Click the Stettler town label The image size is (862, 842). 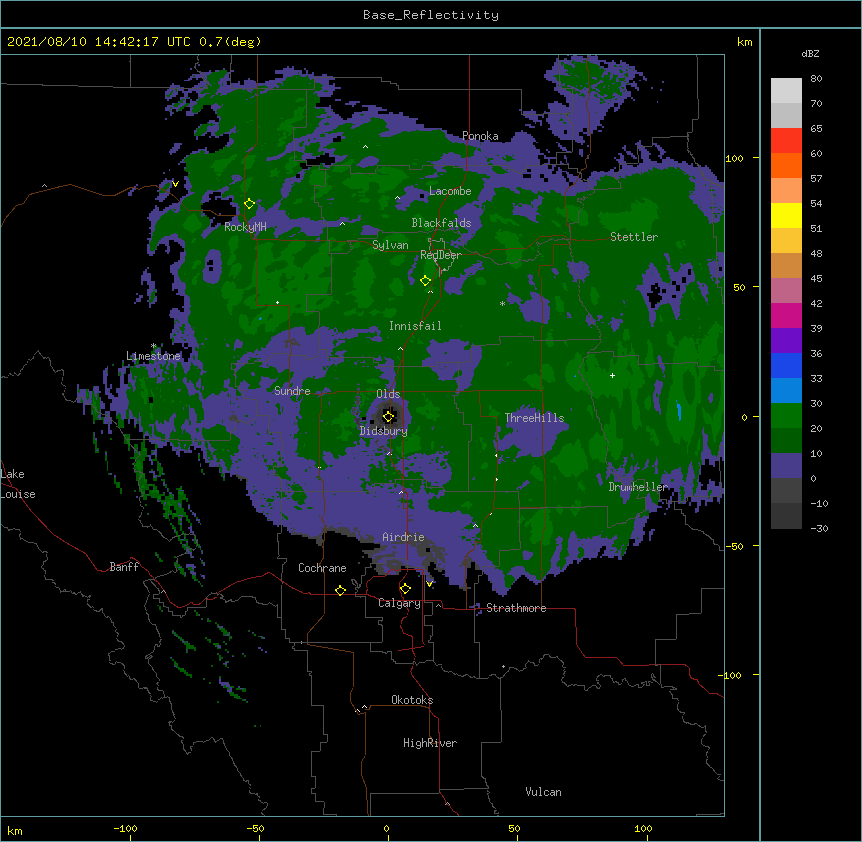coord(634,237)
